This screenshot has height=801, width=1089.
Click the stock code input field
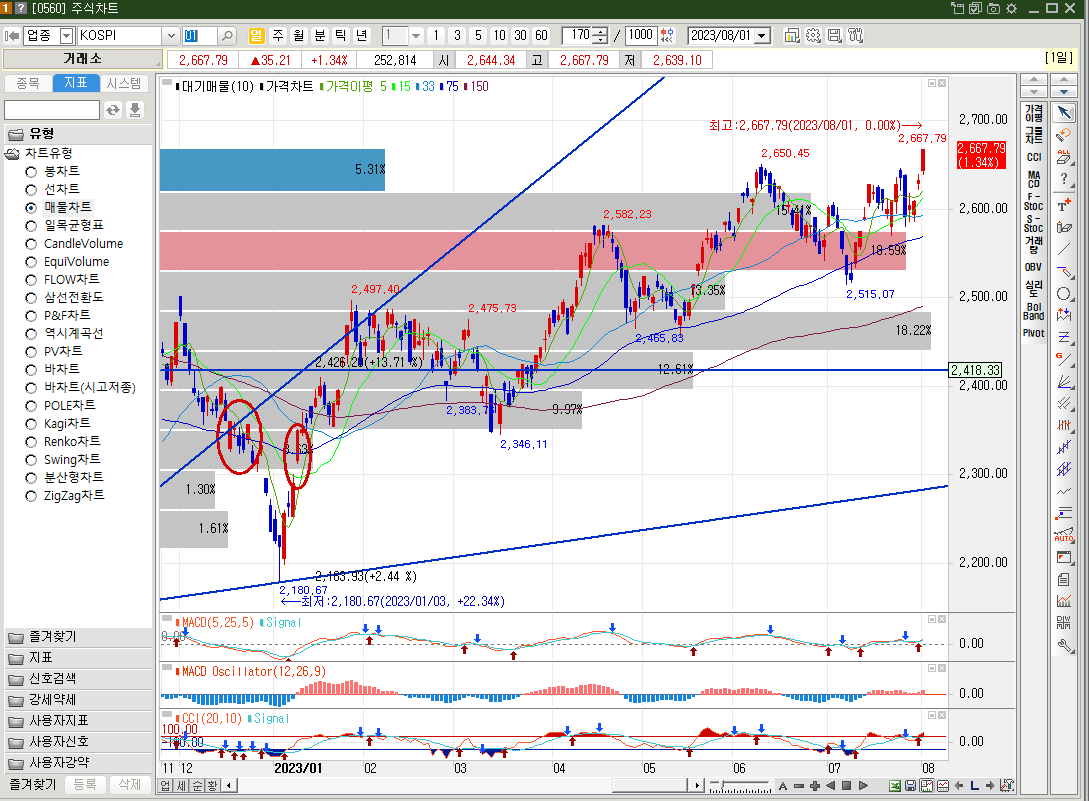[200, 35]
